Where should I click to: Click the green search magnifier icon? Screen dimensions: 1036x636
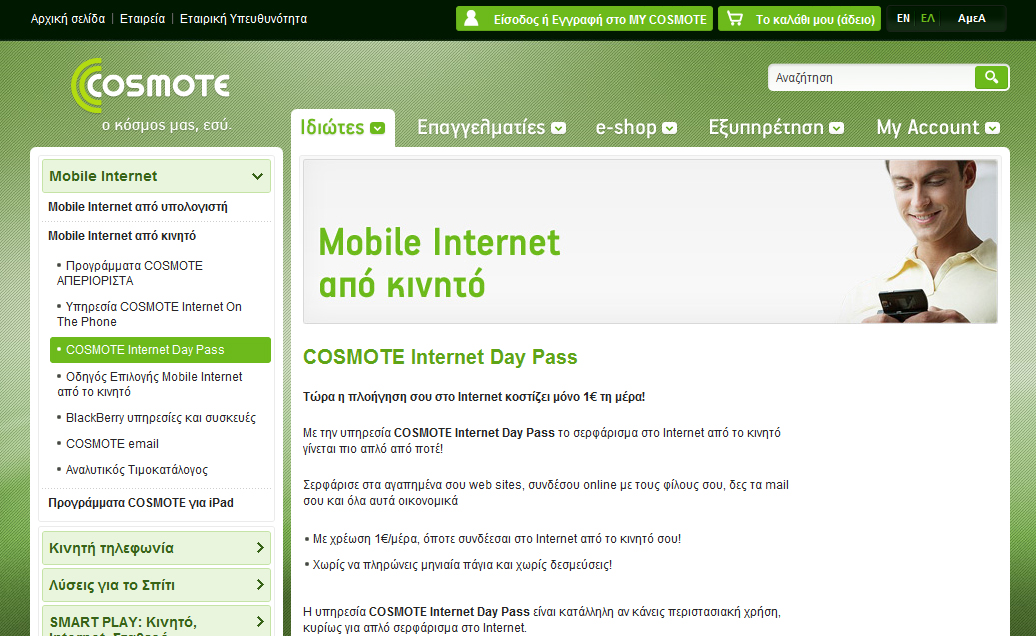tap(991, 77)
